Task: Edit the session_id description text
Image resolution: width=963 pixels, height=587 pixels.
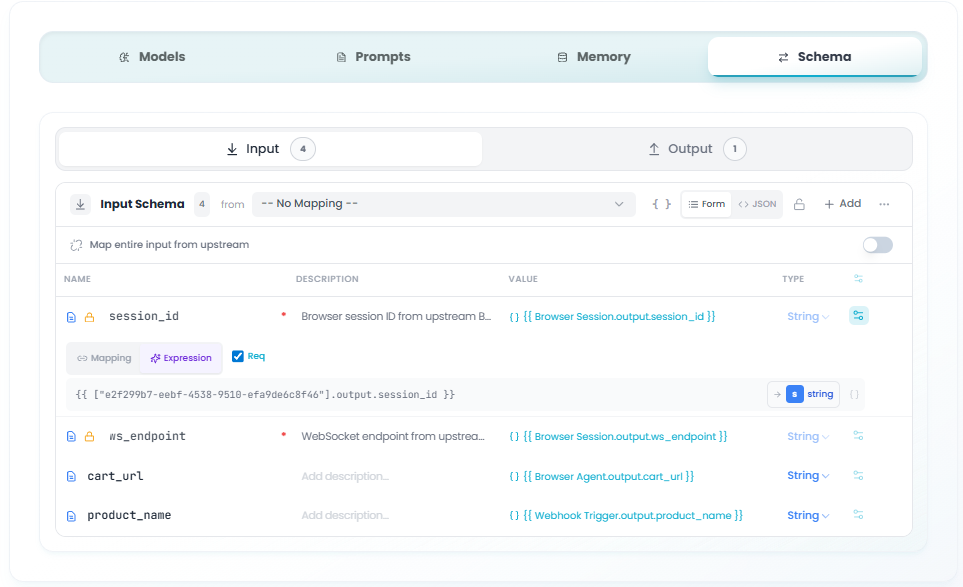Action: click(x=396, y=316)
